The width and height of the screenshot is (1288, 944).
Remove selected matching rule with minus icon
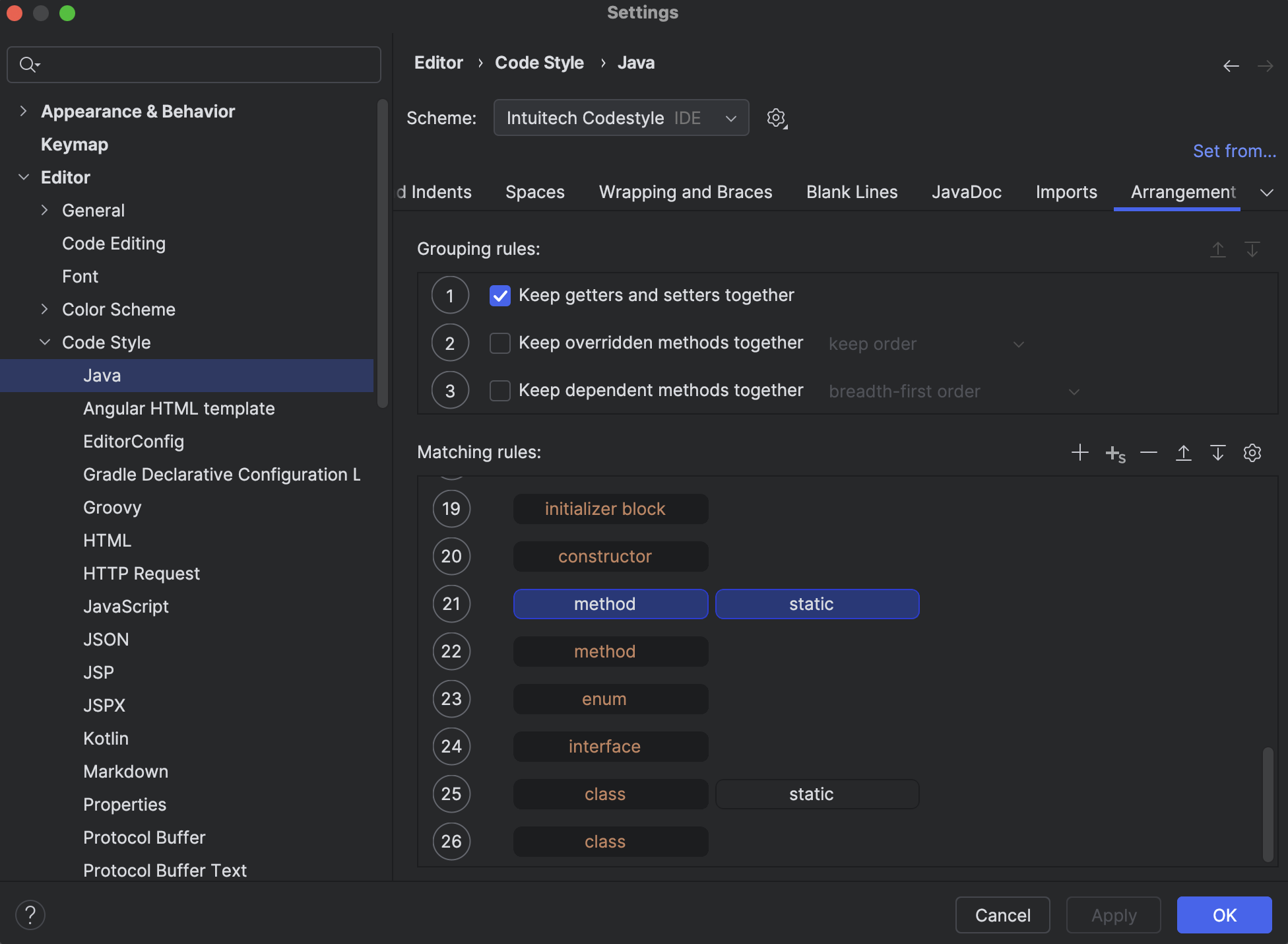[1149, 452]
